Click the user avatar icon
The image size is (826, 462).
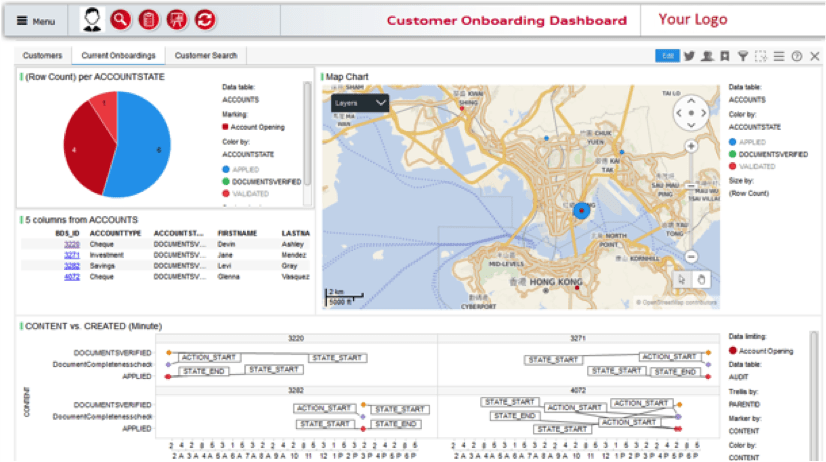point(92,20)
